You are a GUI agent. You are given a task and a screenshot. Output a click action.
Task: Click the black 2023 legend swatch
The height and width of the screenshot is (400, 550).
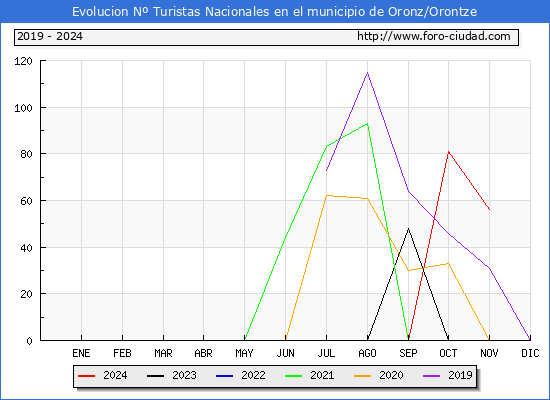pos(155,376)
